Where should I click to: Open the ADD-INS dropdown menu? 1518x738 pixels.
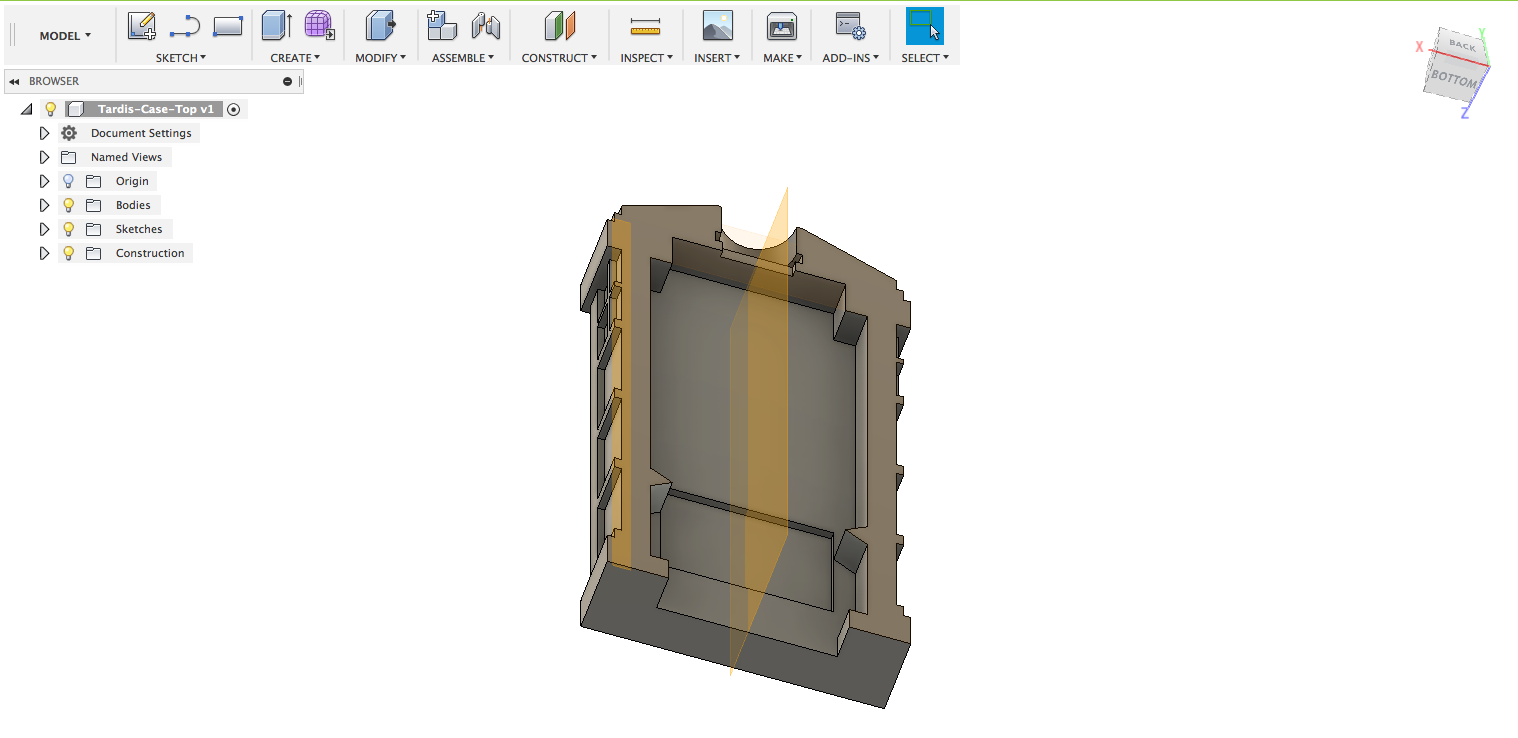click(x=850, y=58)
